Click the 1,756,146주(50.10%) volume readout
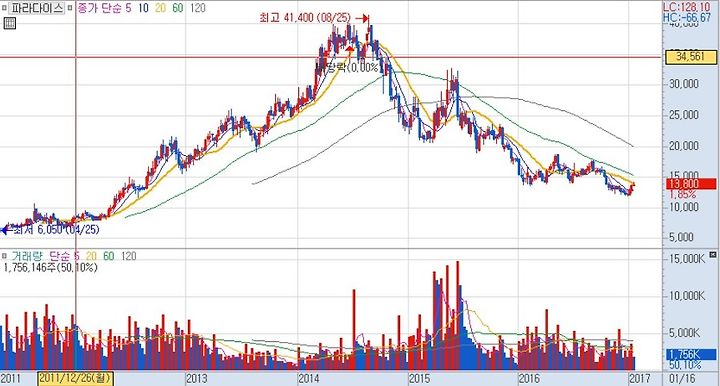This screenshot has height=386, width=720. (51, 267)
